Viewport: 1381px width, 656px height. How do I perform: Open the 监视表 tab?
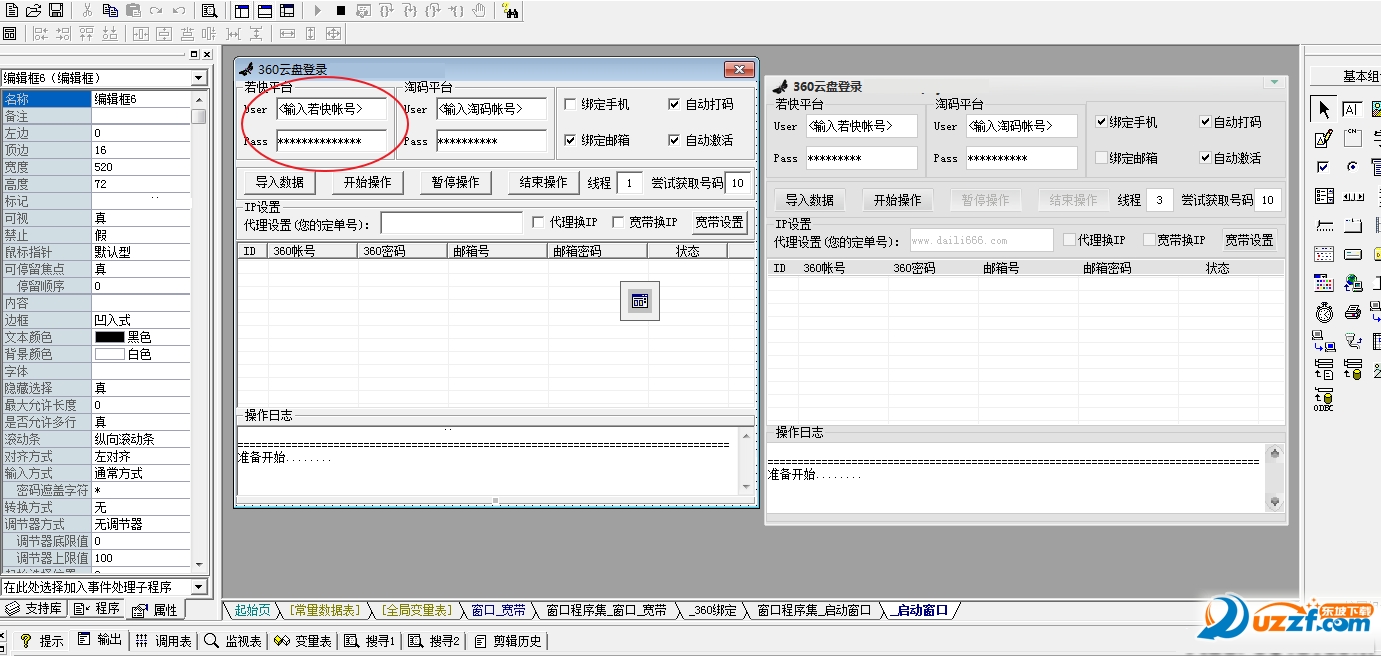[234, 641]
